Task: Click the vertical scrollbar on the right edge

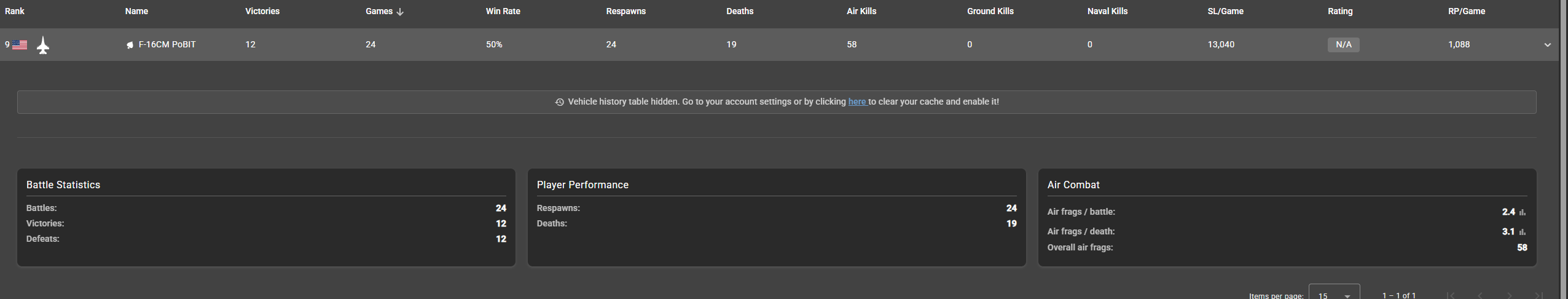Action: [x=1564, y=148]
